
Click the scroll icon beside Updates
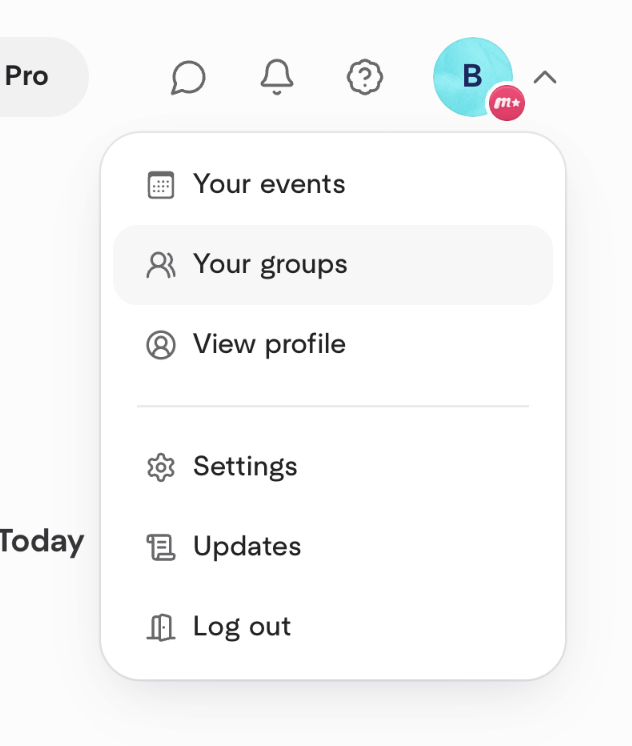[x=160, y=547]
